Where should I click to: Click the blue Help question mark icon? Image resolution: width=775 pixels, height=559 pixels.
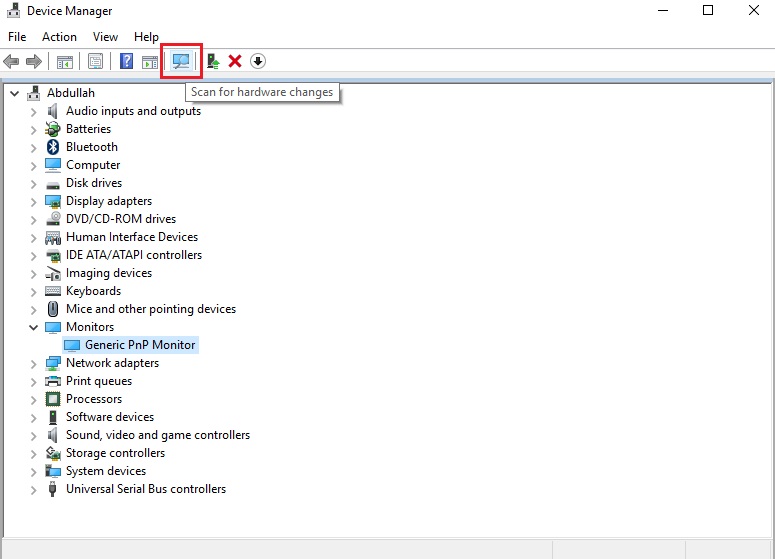click(x=127, y=61)
